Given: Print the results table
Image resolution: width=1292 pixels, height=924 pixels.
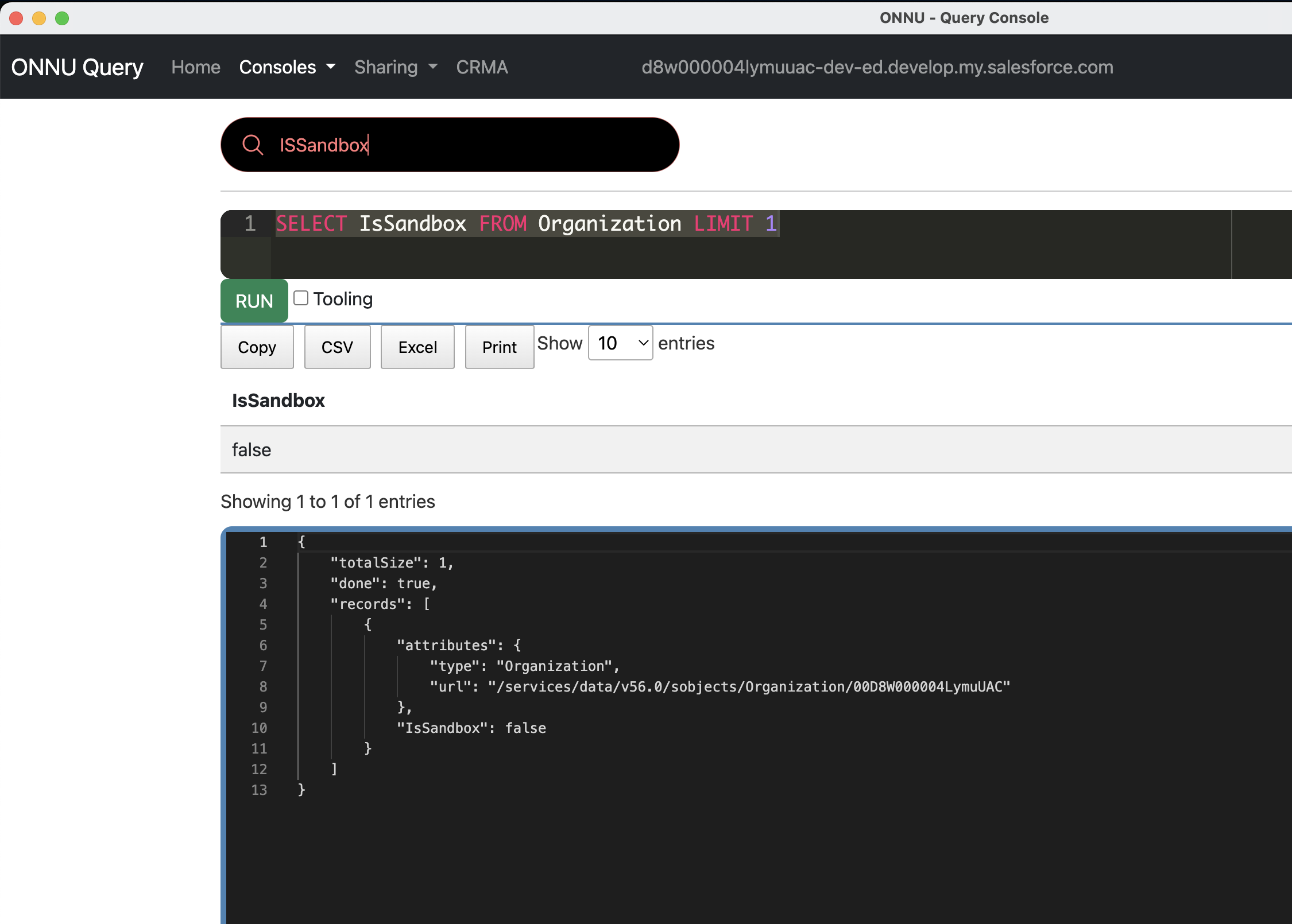Looking at the screenshot, I should [500, 347].
